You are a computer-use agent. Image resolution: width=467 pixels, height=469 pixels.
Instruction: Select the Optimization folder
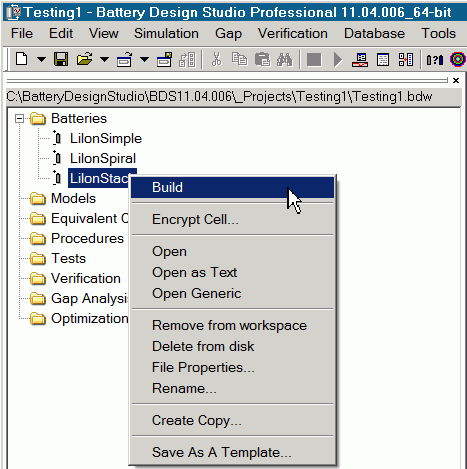pos(89,319)
